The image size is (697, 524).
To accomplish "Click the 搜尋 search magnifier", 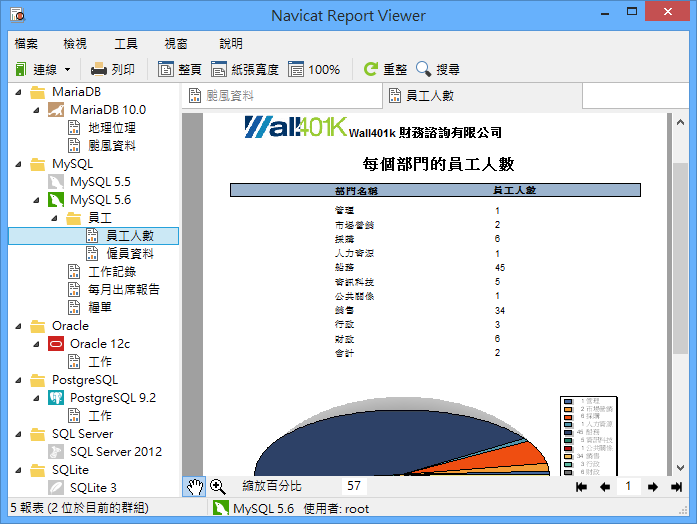I will coord(438,69).
